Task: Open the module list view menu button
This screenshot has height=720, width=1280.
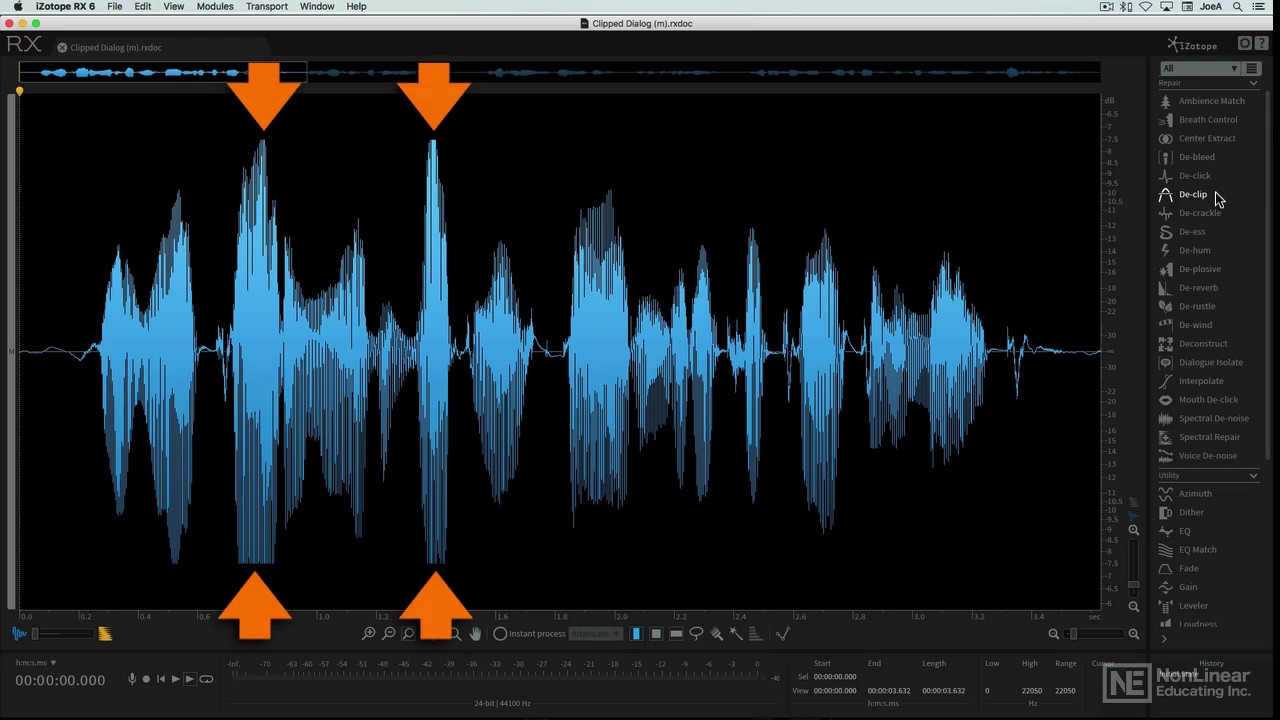Action: point(1251,68)
